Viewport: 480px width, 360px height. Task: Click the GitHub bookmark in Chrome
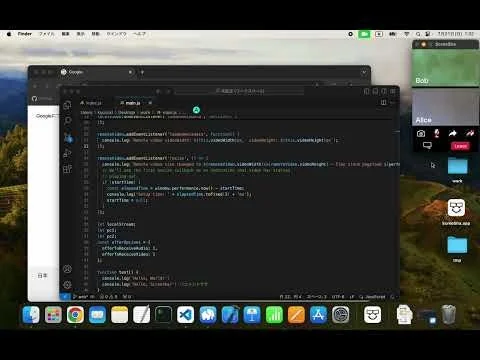coord(43,99)
